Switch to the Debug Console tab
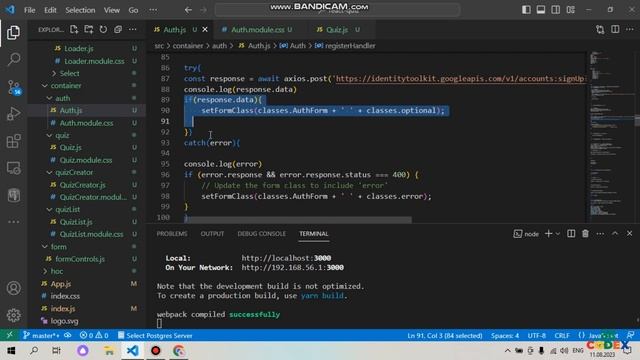 tap(262, 233)
